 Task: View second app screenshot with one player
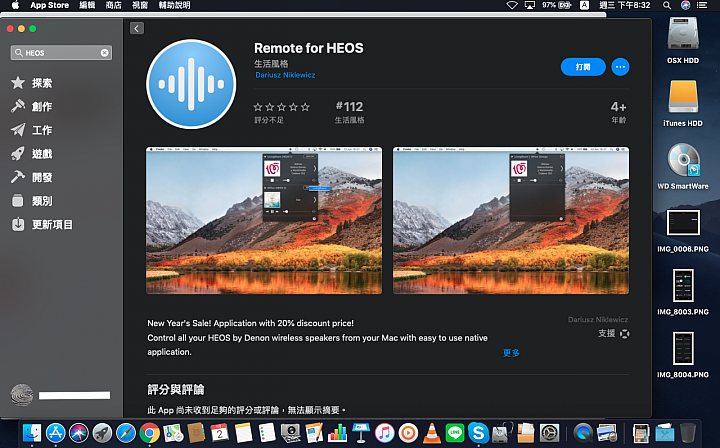coord(511,220)
